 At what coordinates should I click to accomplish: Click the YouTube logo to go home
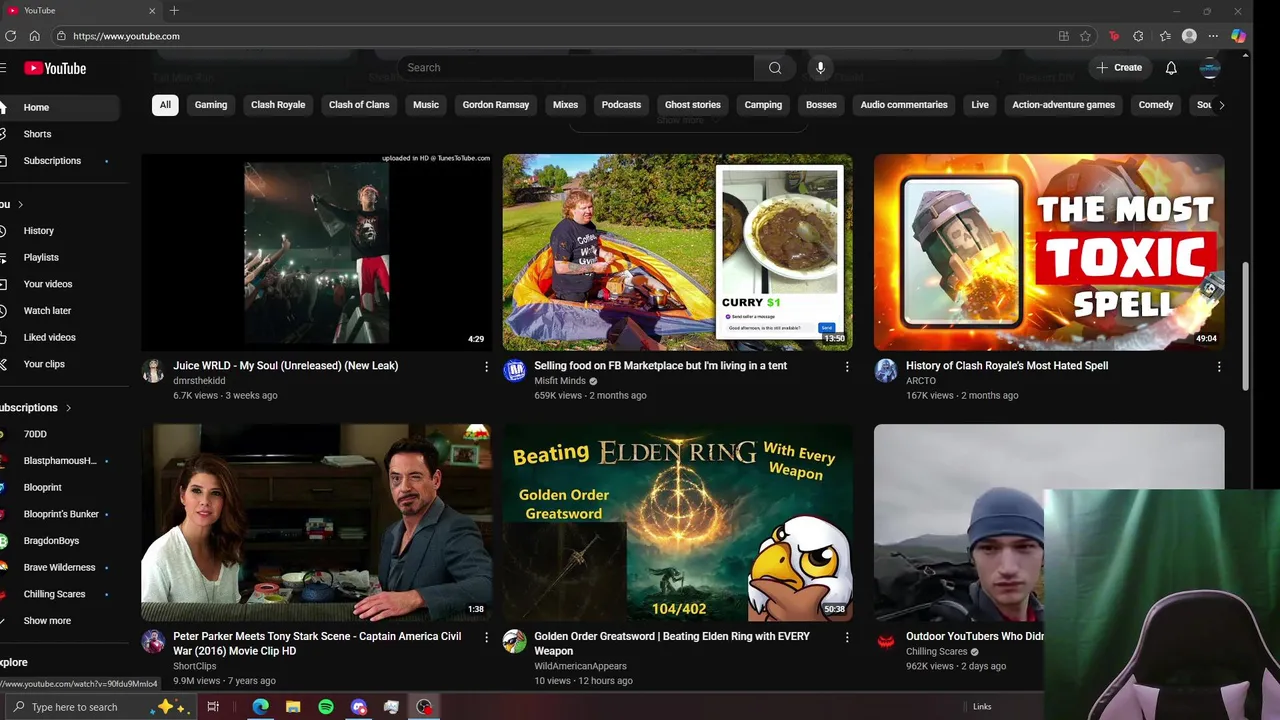click(x=55, y=68)
